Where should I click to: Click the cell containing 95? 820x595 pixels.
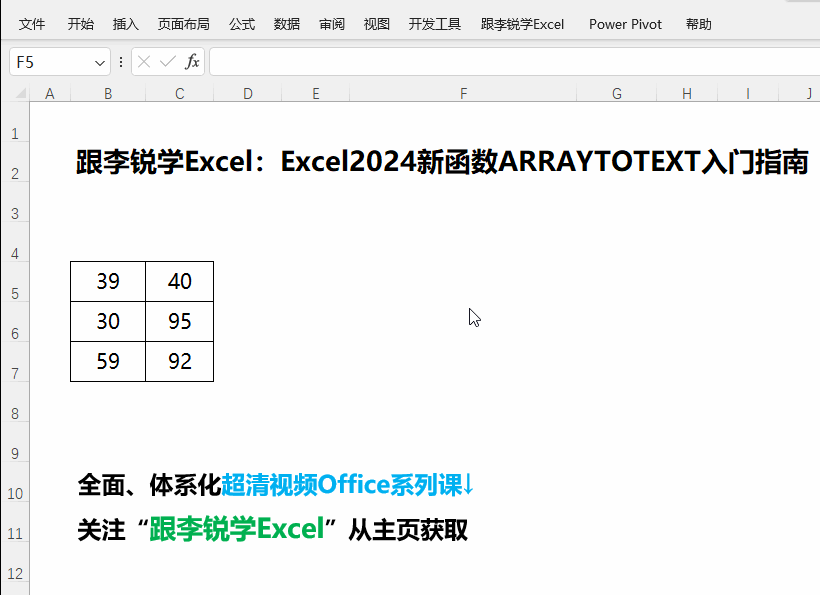(x=179, y=322)
